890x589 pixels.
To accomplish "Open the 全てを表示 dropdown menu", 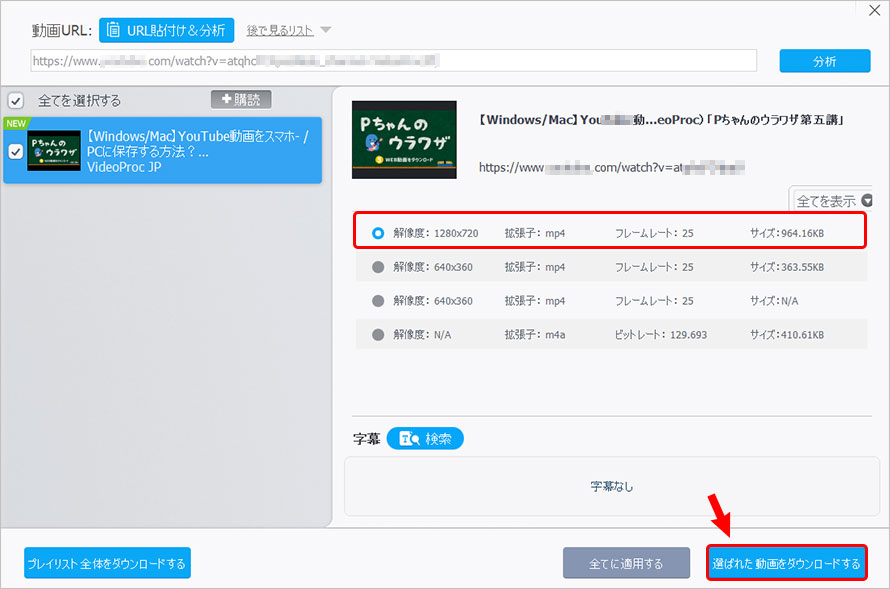I will pyautogui.click(x=830, y=200).
